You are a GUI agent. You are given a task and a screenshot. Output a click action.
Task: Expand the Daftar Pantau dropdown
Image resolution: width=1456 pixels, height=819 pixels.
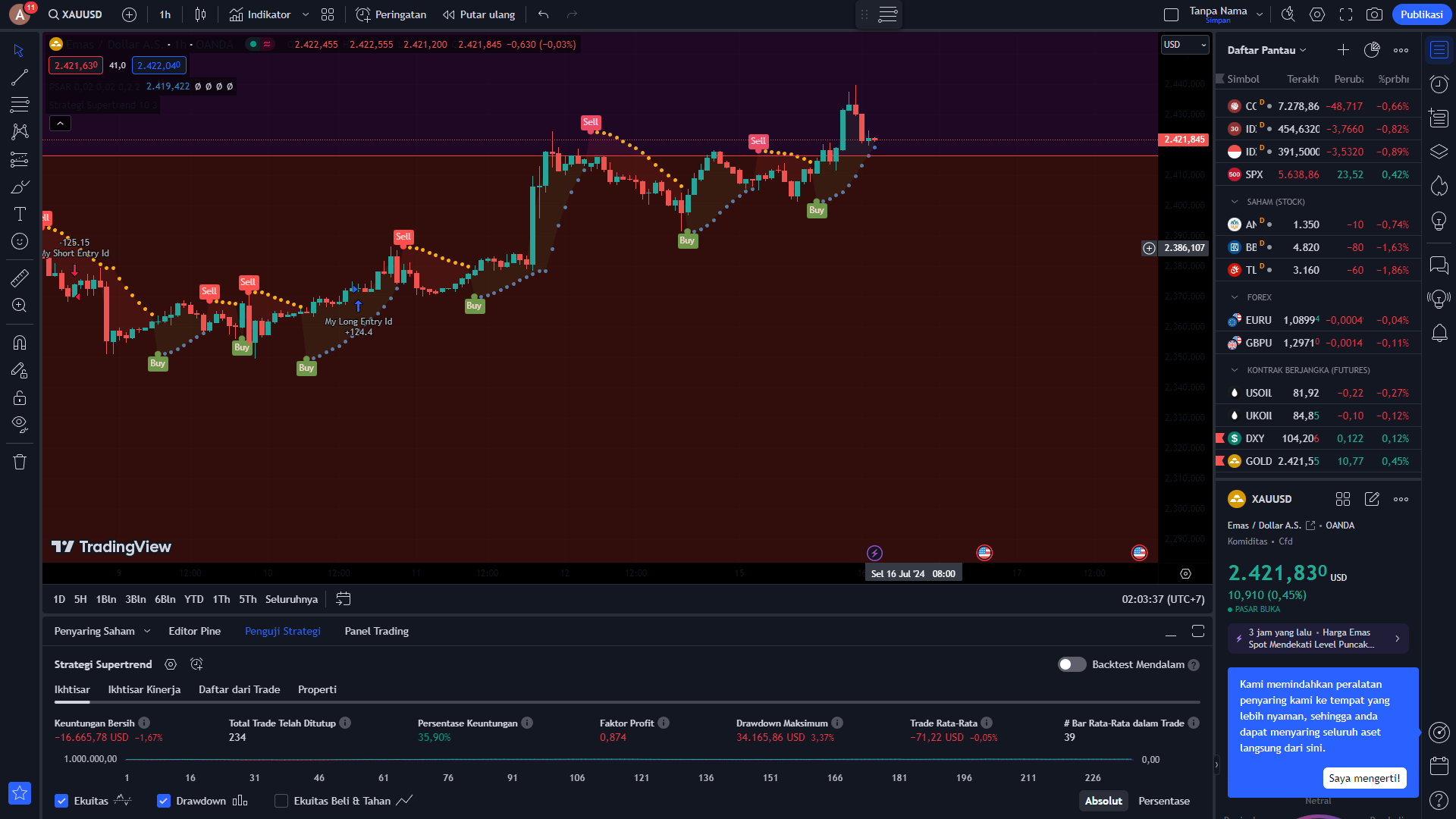(1267, 50)
